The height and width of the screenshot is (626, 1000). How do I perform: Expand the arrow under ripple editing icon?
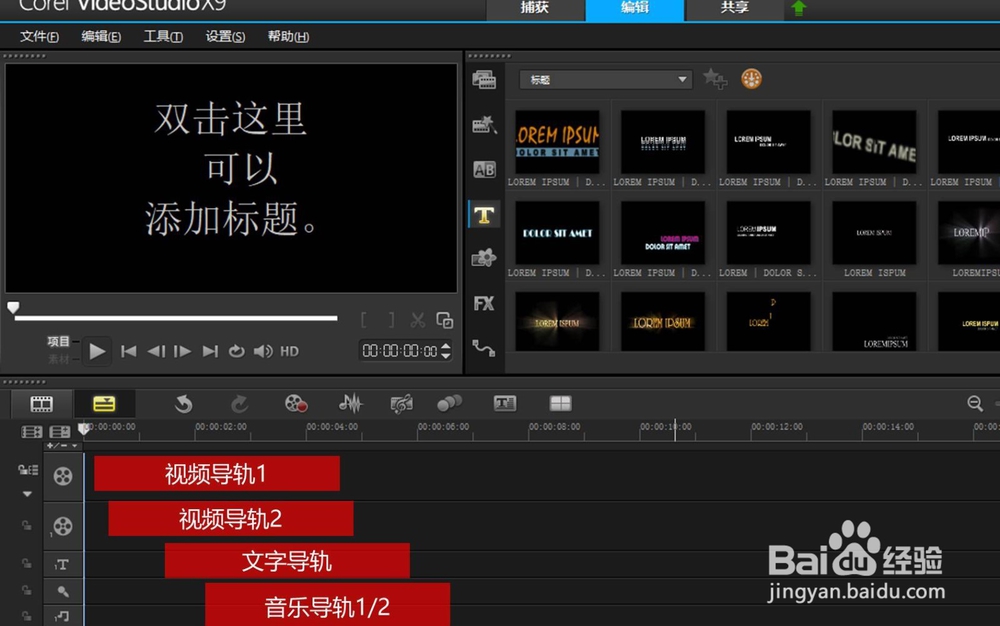click(27, 494)
